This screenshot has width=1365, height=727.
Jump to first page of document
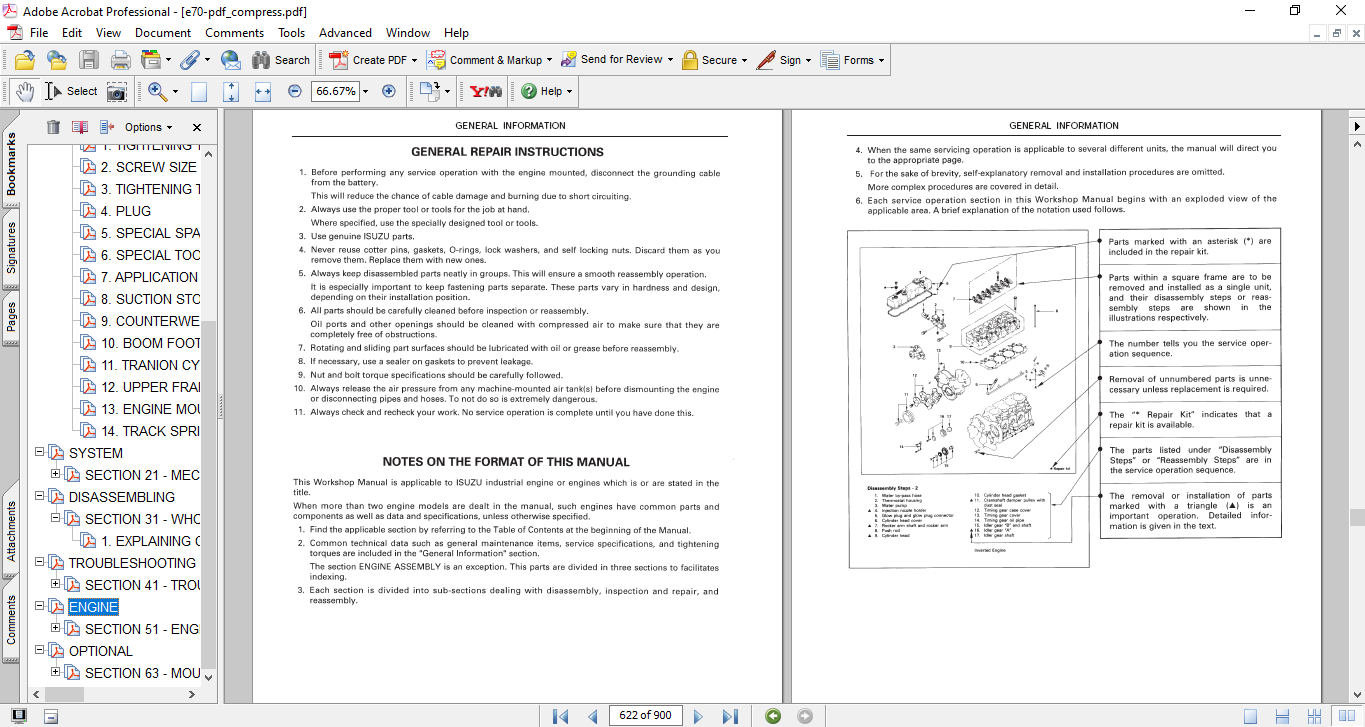click(x=560, y=716)
